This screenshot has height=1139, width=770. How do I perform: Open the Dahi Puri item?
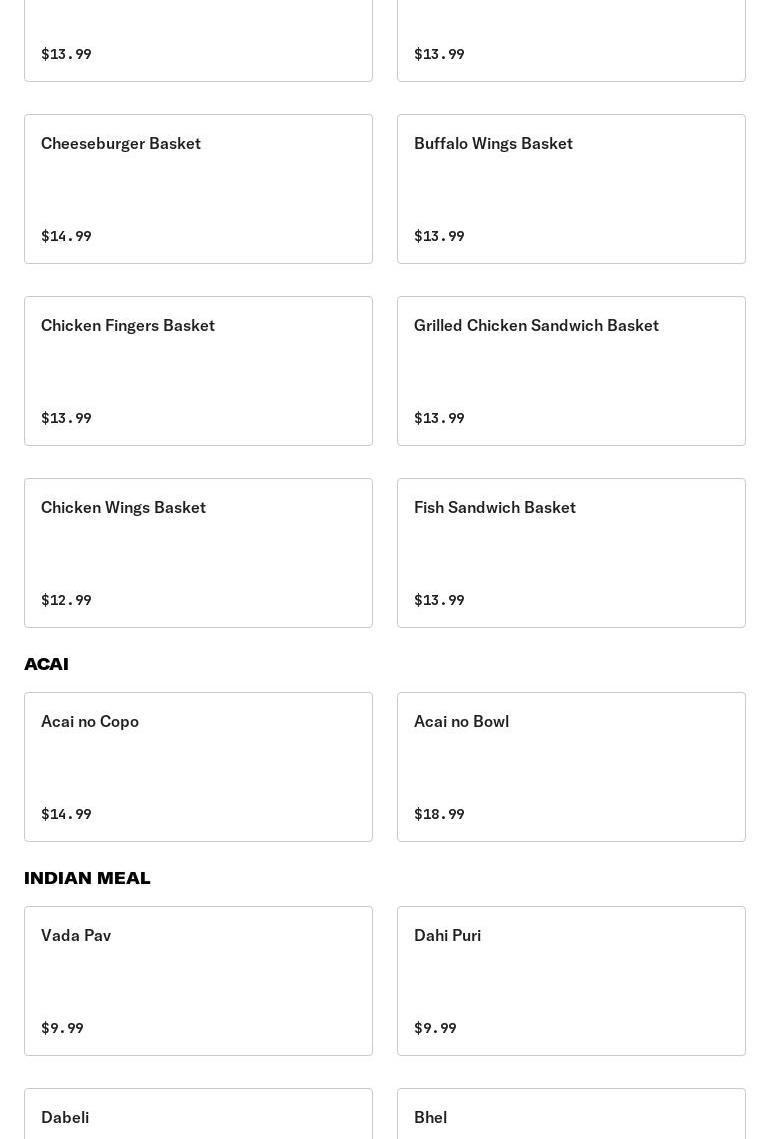pyautogui.click(x=571, y=981)
